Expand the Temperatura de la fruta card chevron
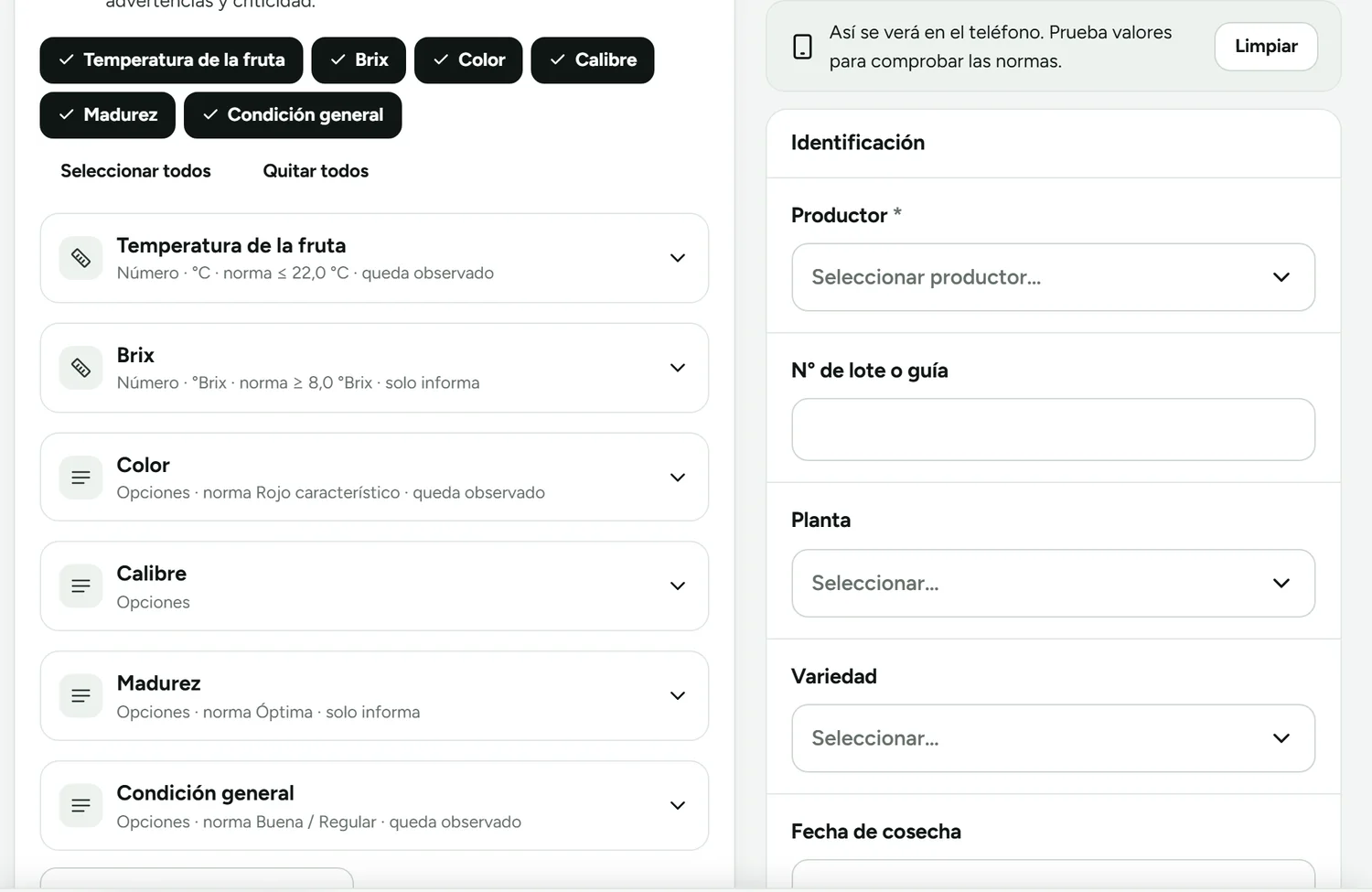1372x892 pixels. coord(678,258)
